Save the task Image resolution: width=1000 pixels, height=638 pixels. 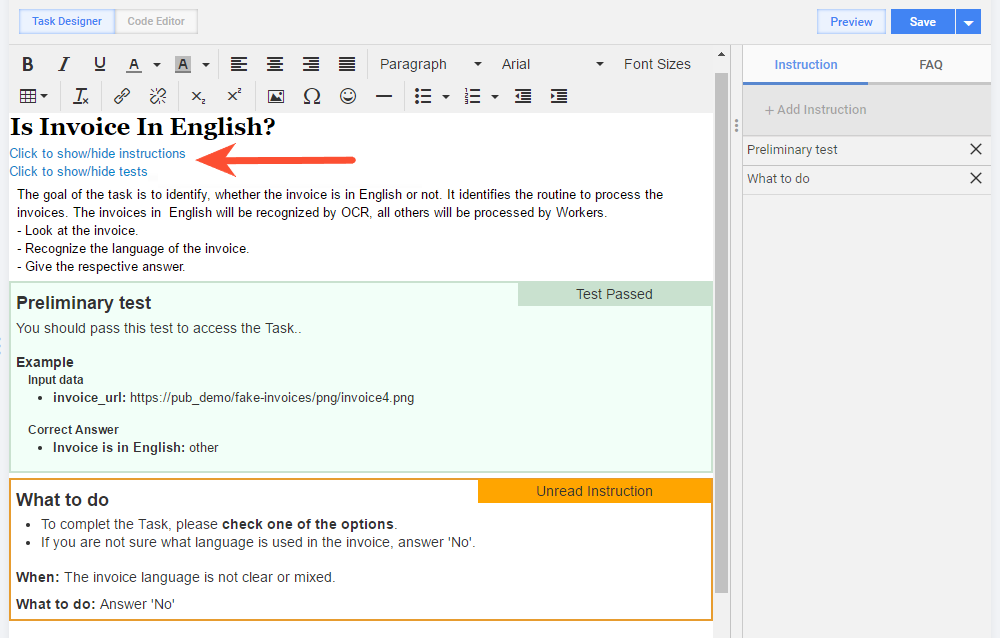[922, 22]
